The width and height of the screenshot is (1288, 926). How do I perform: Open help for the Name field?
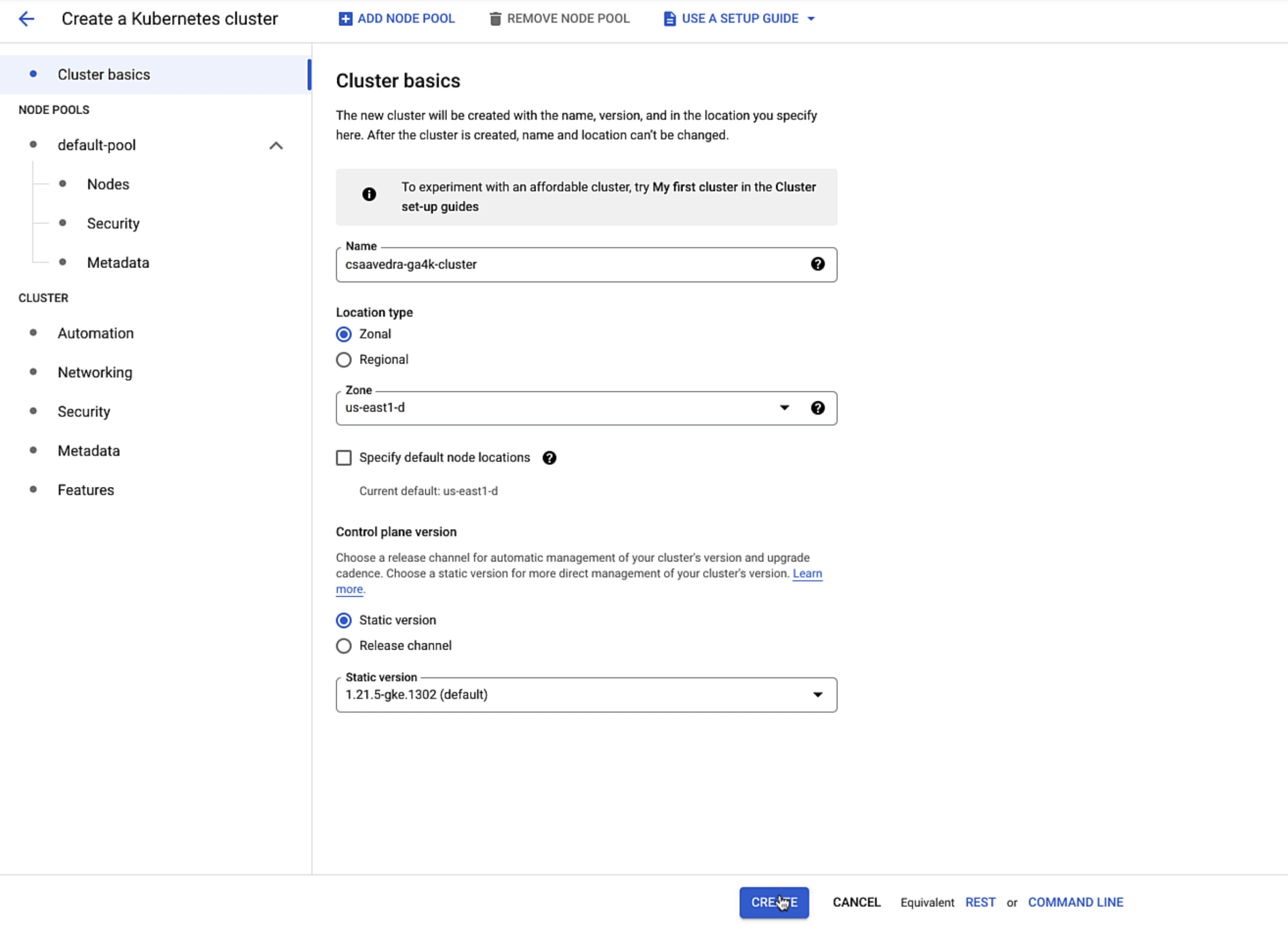(x=818, y=265)
